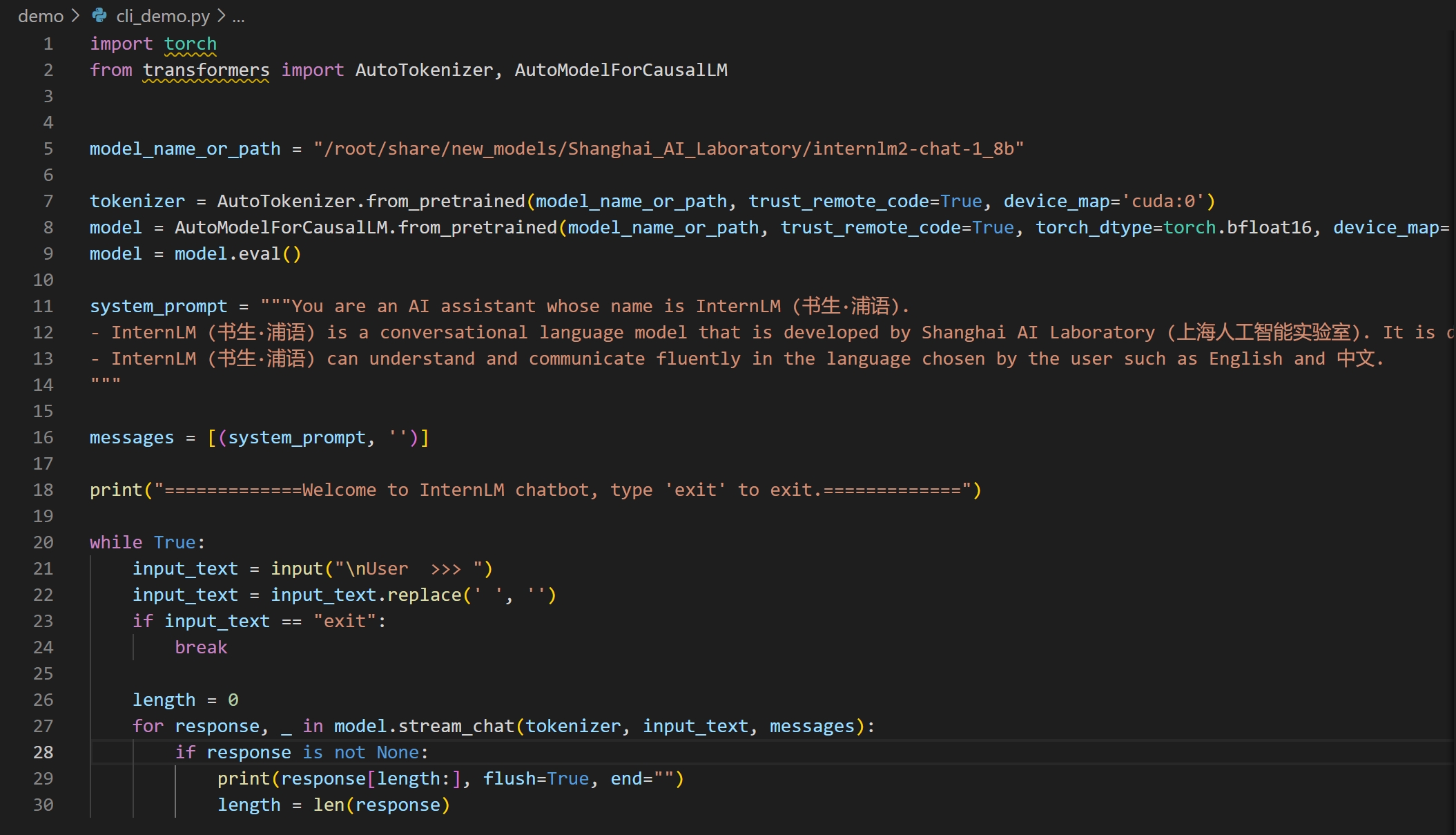Click the flush=True argument in print
The height and width of the screenshot is (835, 1456).
536,778
